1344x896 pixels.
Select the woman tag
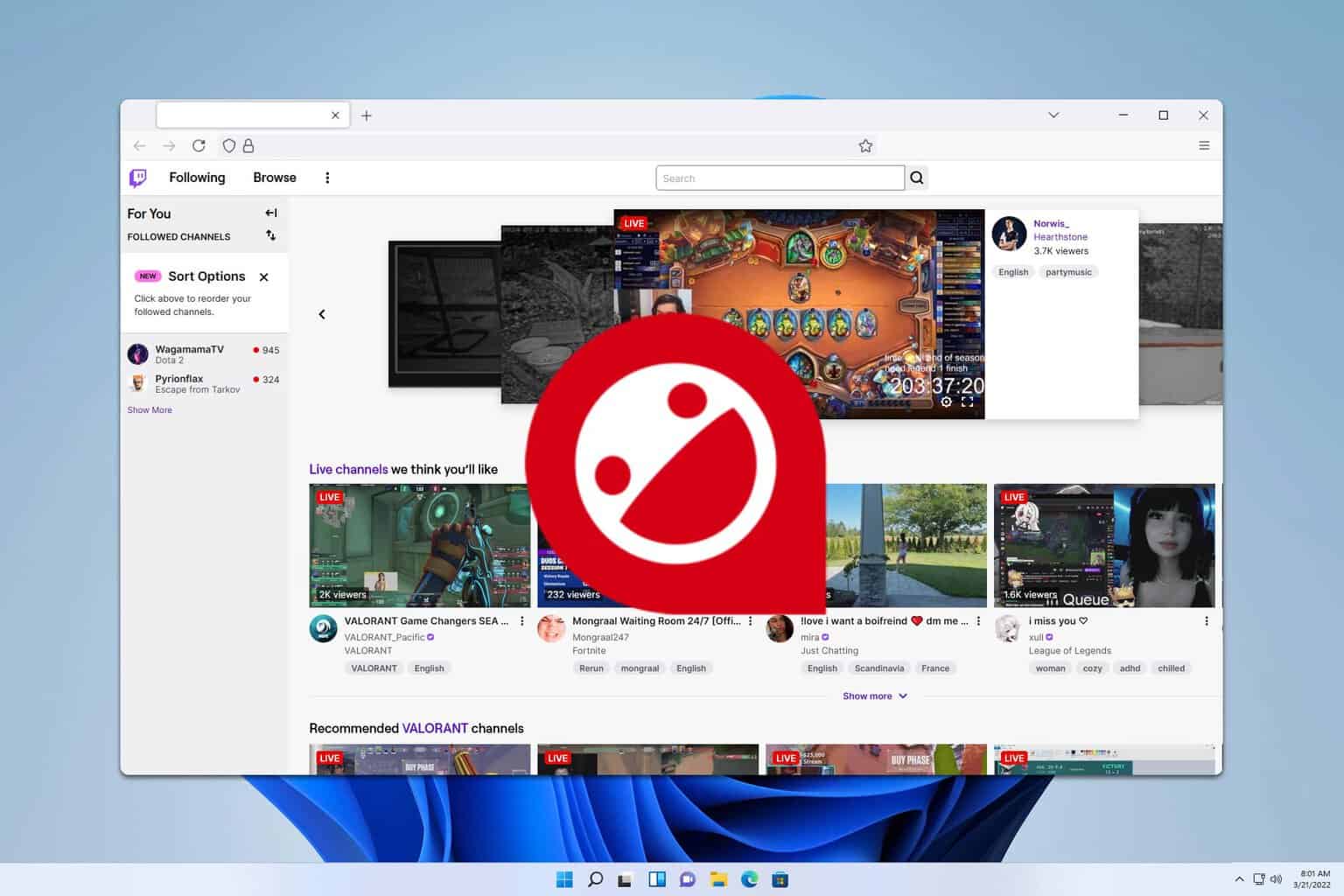[1050, 668]
